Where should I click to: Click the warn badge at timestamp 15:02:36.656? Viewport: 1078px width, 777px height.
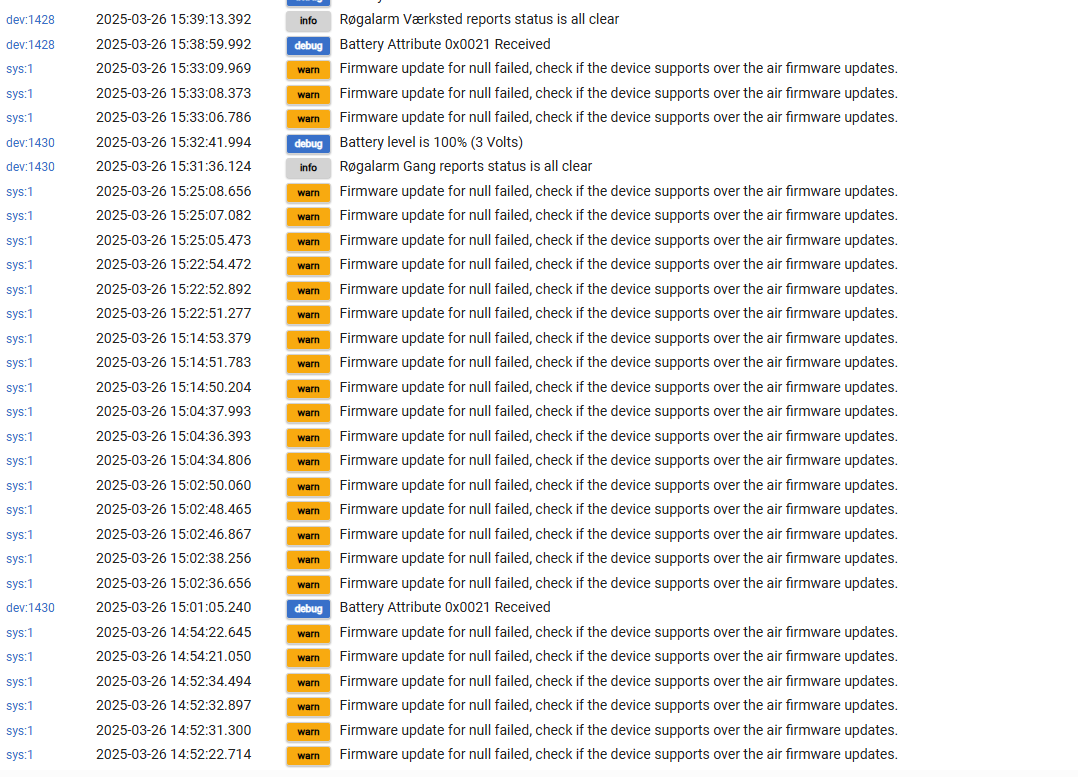308,584
